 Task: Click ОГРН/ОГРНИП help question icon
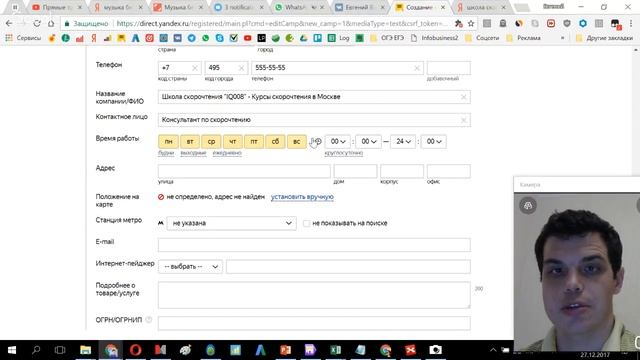click(x=149, y=320)
